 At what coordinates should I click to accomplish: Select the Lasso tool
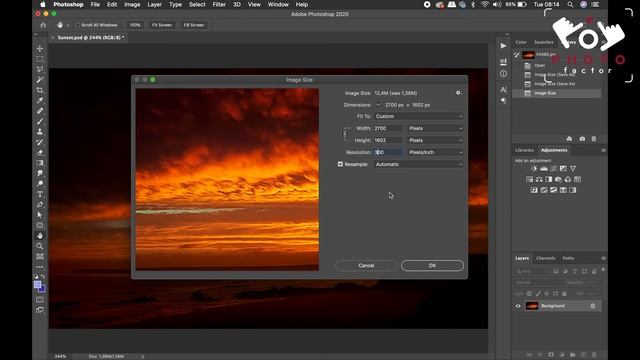[x=40, y=69]
